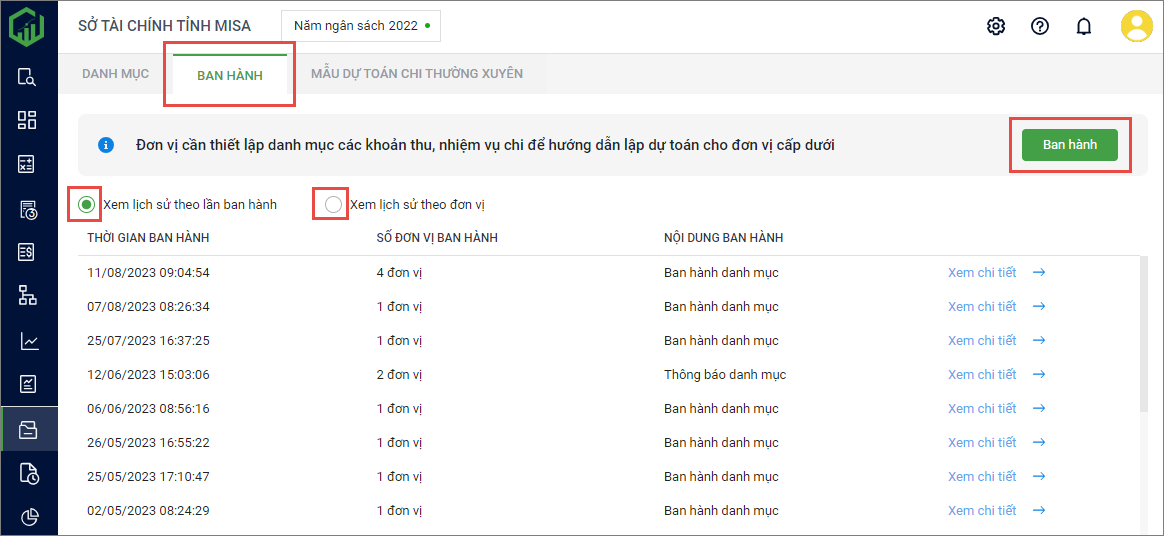Open the pie chart sidebar icon
This screenshot has height=536, width=1164.
pyautogui.click(x=28, y=516)
